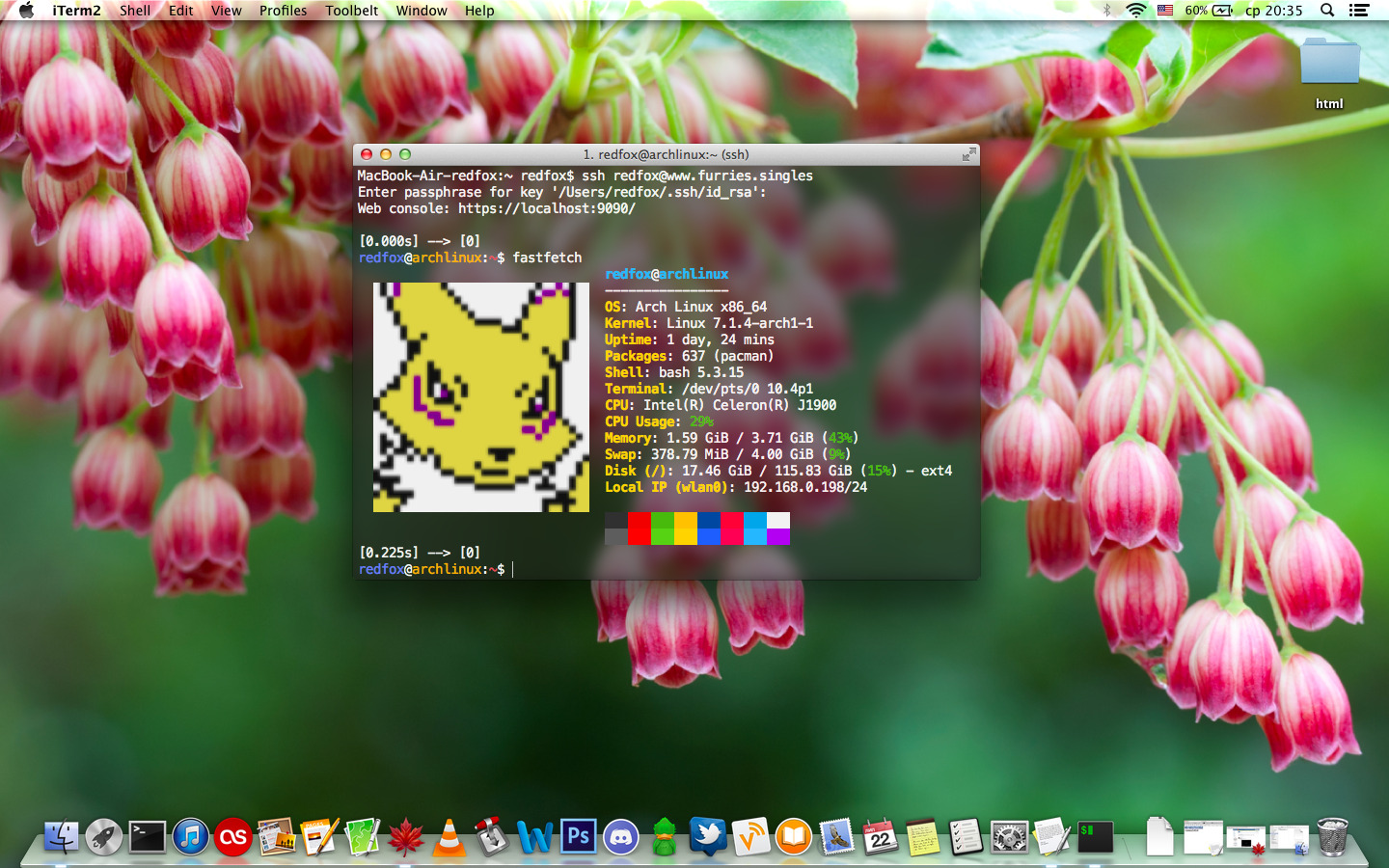Click the 'Packages: 637 (pacman)' line
Viewport: 1389px width, 868px height.
[x=690, y=356]
